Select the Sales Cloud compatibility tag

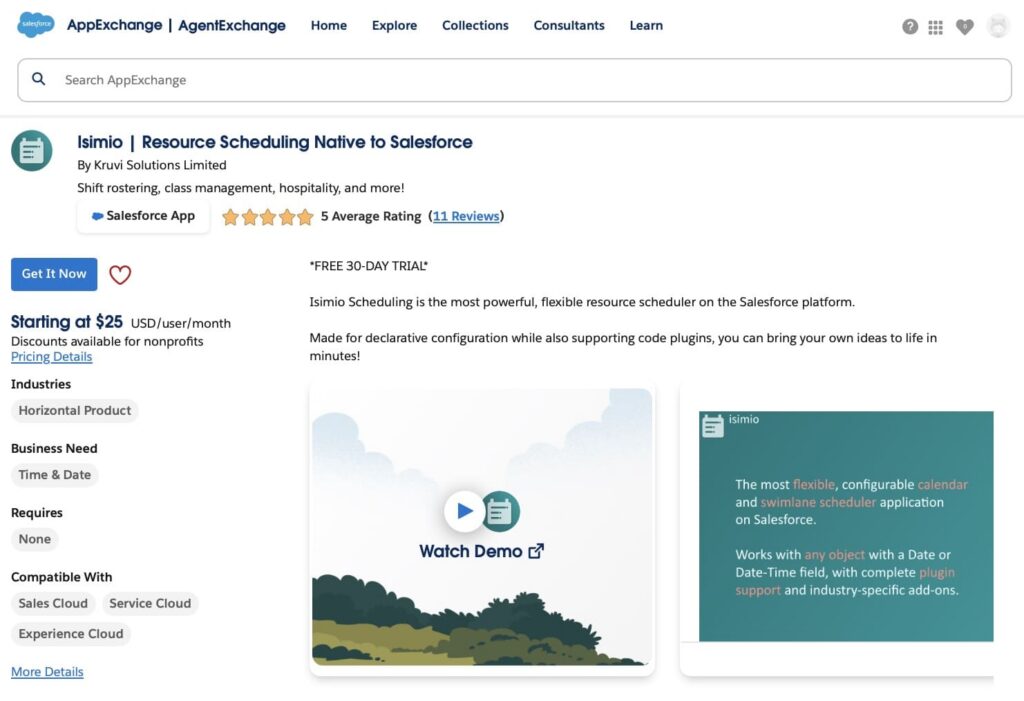(x=52, y=603)
